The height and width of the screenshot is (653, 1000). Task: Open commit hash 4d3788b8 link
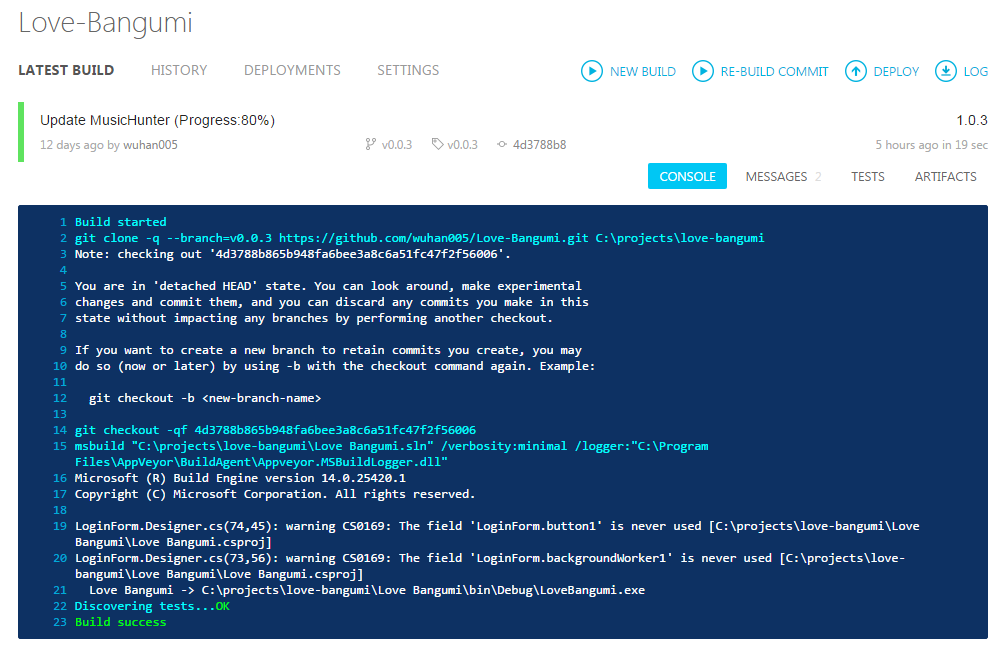539,145
